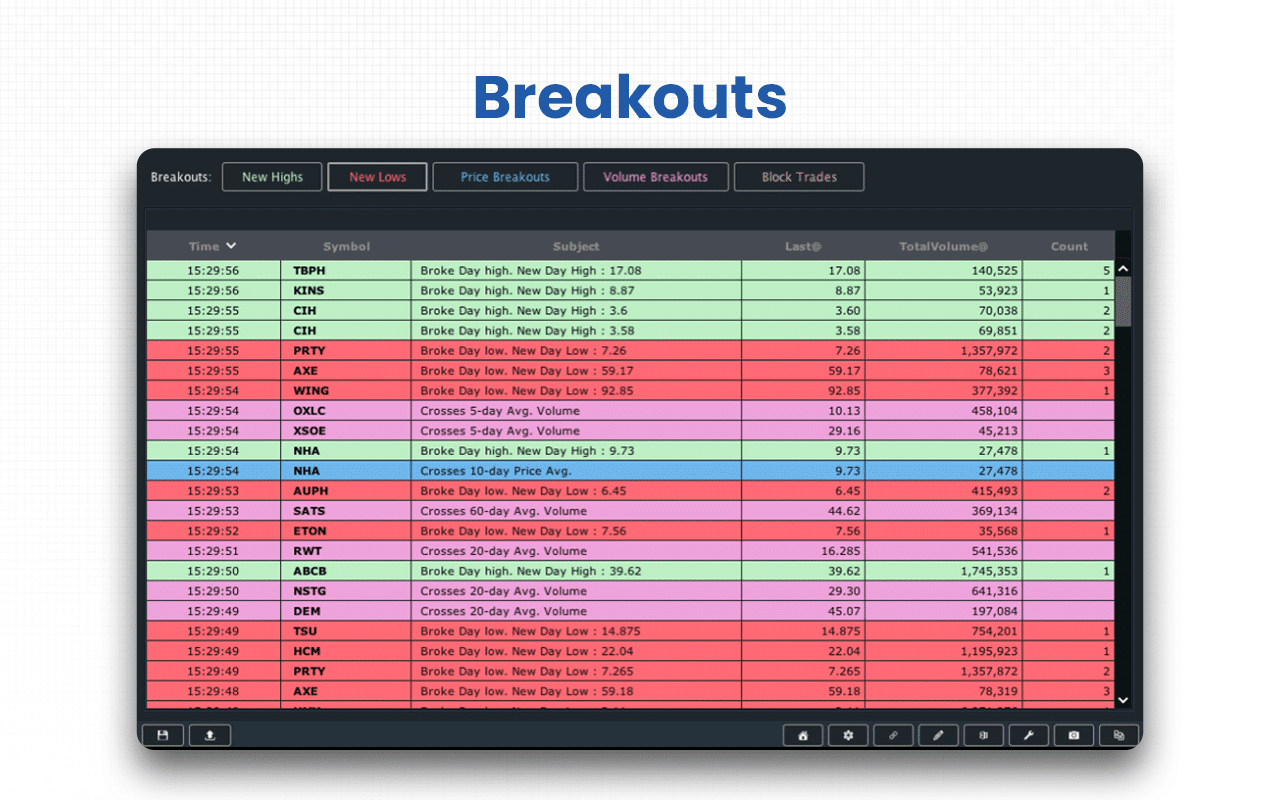Open the wrench tools icon
Screen dimensions: 1280x800
1028,735
